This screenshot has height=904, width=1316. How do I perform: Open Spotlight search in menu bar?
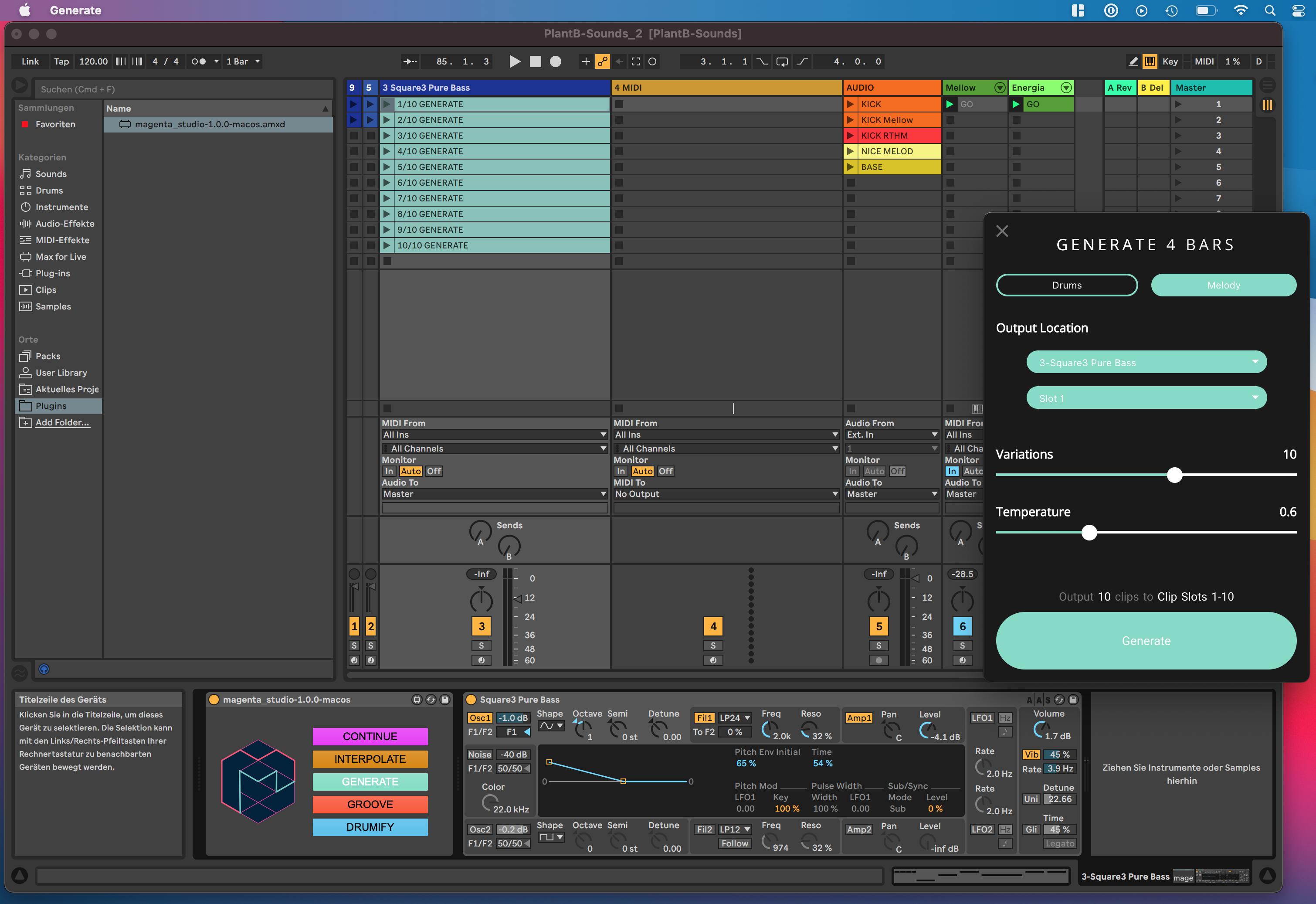[1270, 11]
